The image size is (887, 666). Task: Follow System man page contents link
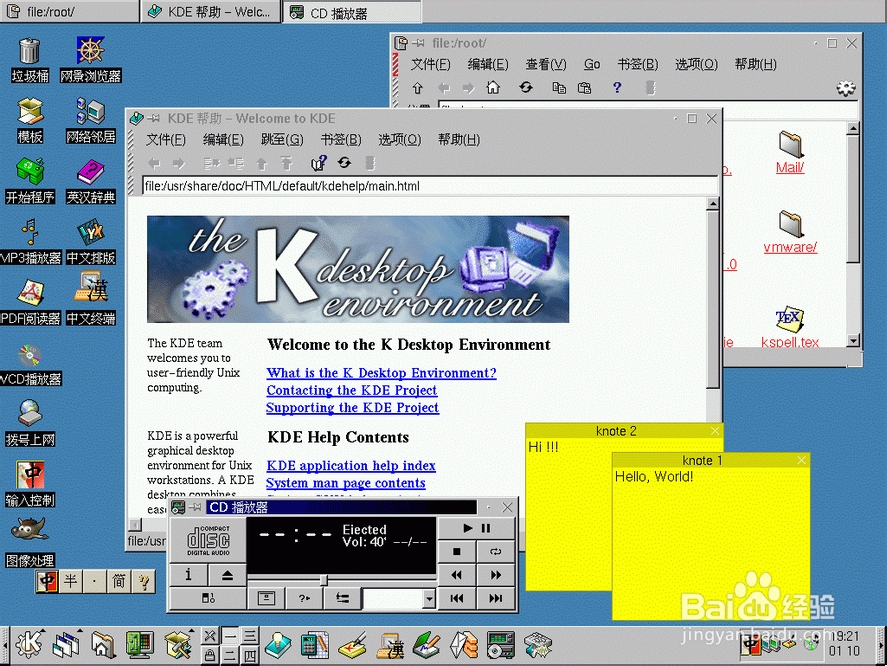[x=346, y=483]
